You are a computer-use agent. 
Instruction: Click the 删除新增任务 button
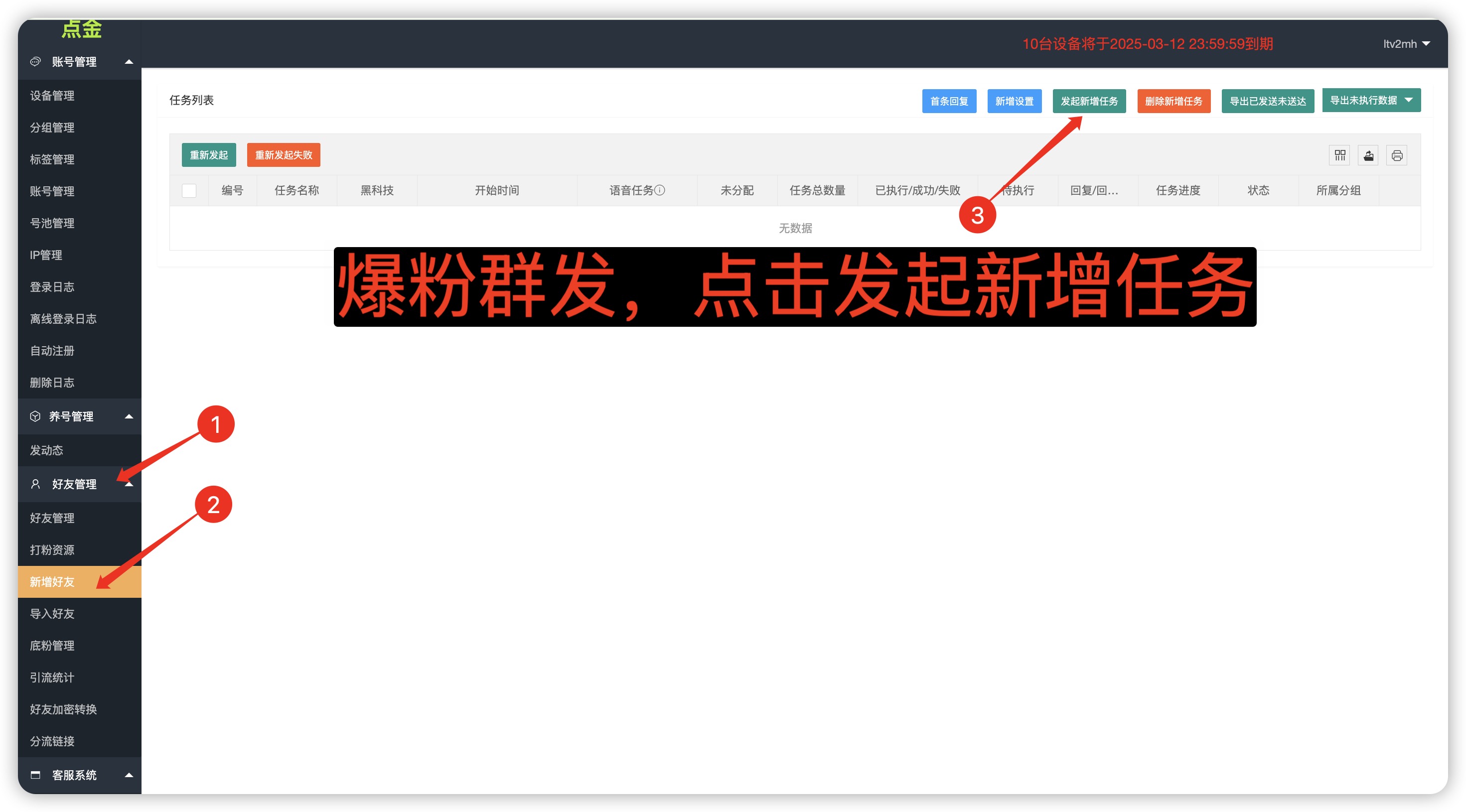1173,101
